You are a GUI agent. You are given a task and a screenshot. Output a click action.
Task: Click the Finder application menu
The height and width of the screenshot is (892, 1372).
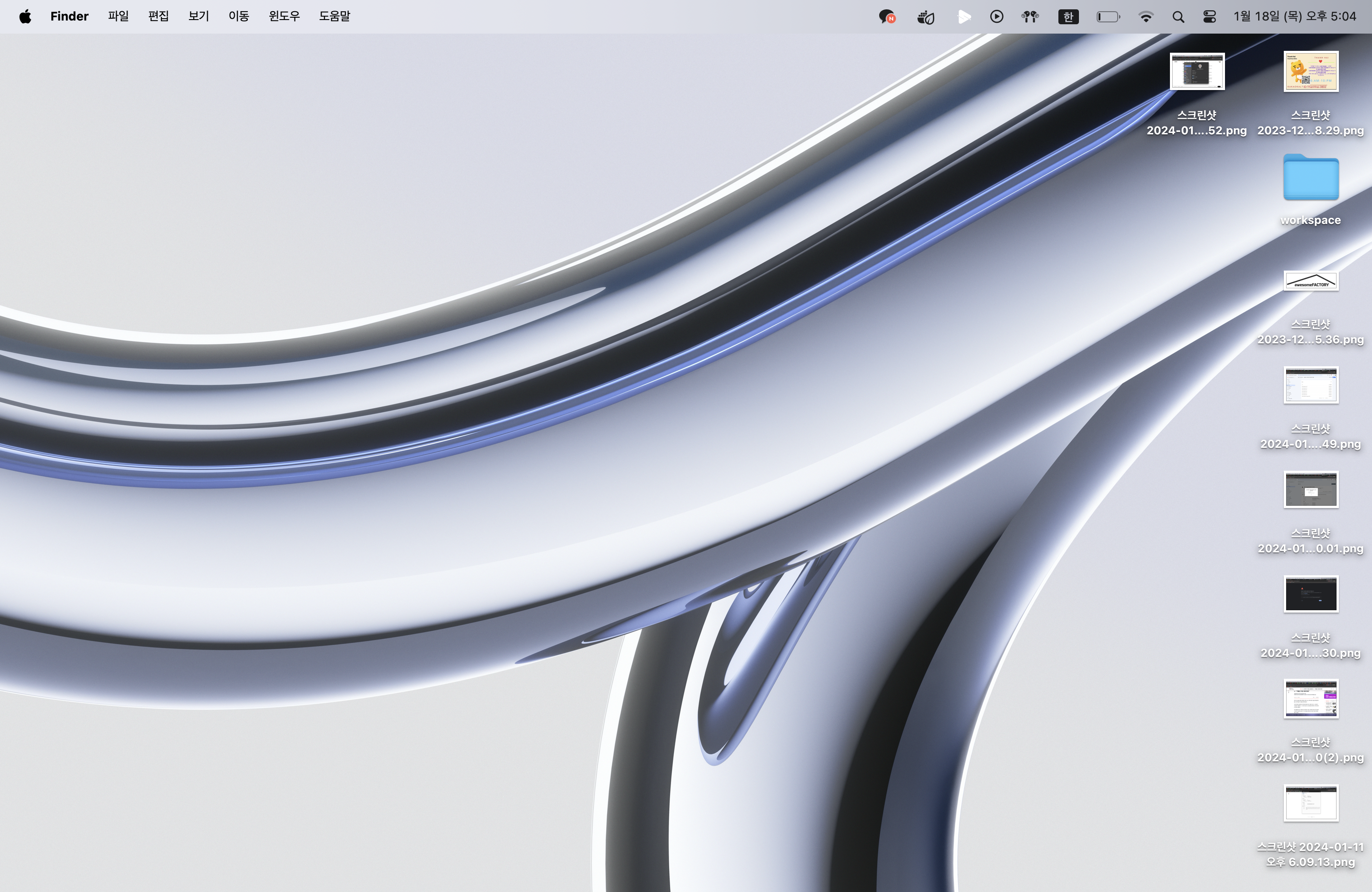69,16
